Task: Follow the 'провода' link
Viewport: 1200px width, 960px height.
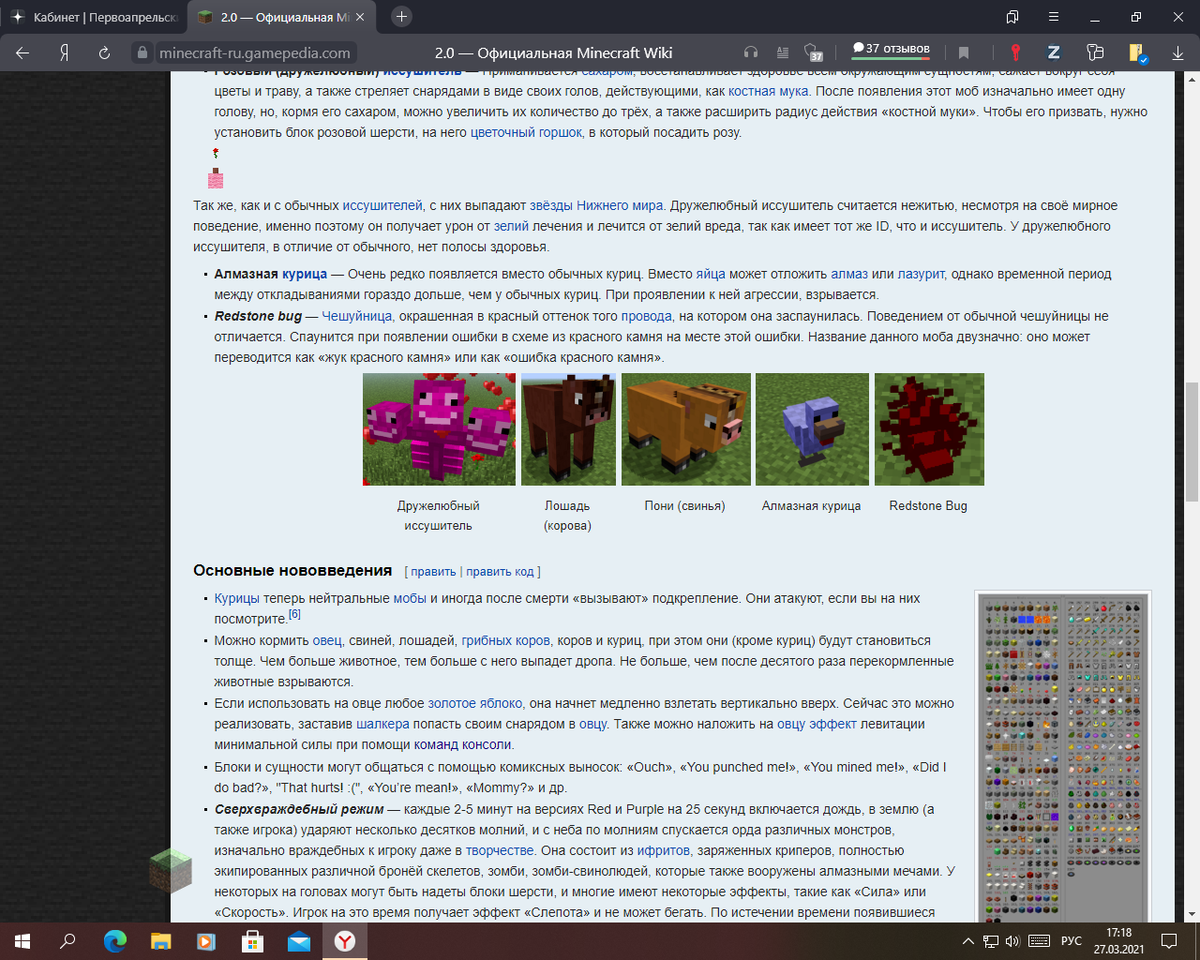Action: tap(646, 316)
